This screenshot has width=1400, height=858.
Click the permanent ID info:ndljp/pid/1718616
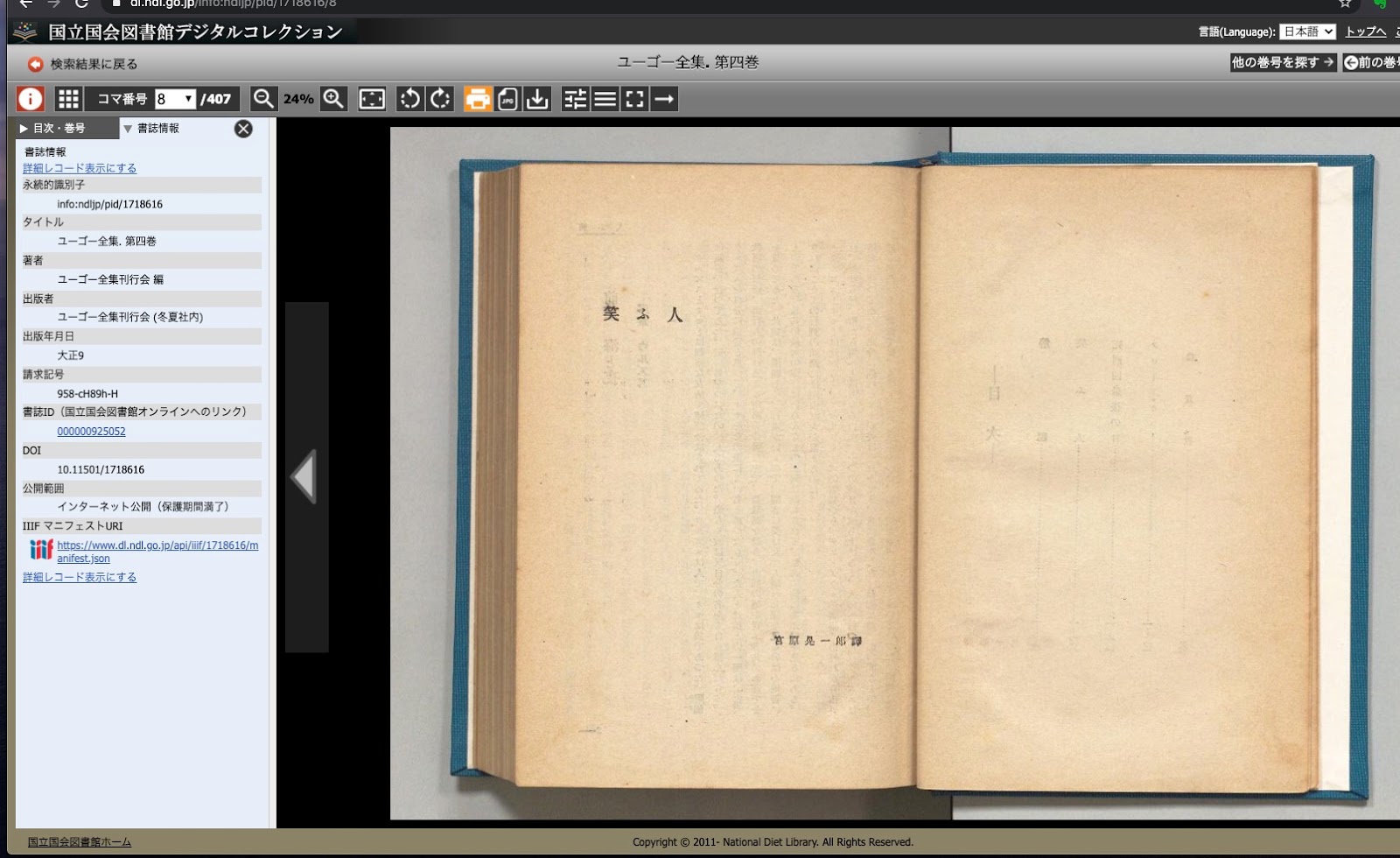pyautogui.click(x=110, y=204)
